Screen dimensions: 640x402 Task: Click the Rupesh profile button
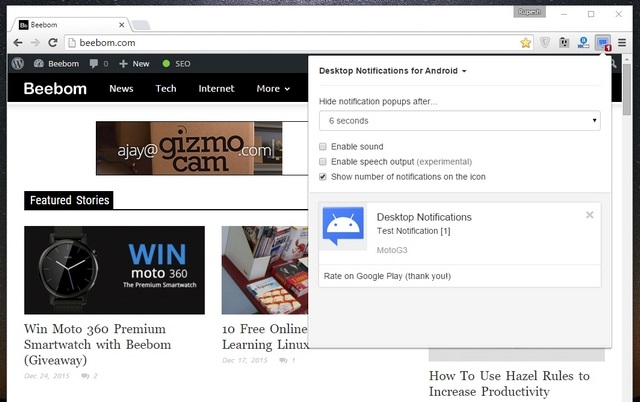[529, 12]
